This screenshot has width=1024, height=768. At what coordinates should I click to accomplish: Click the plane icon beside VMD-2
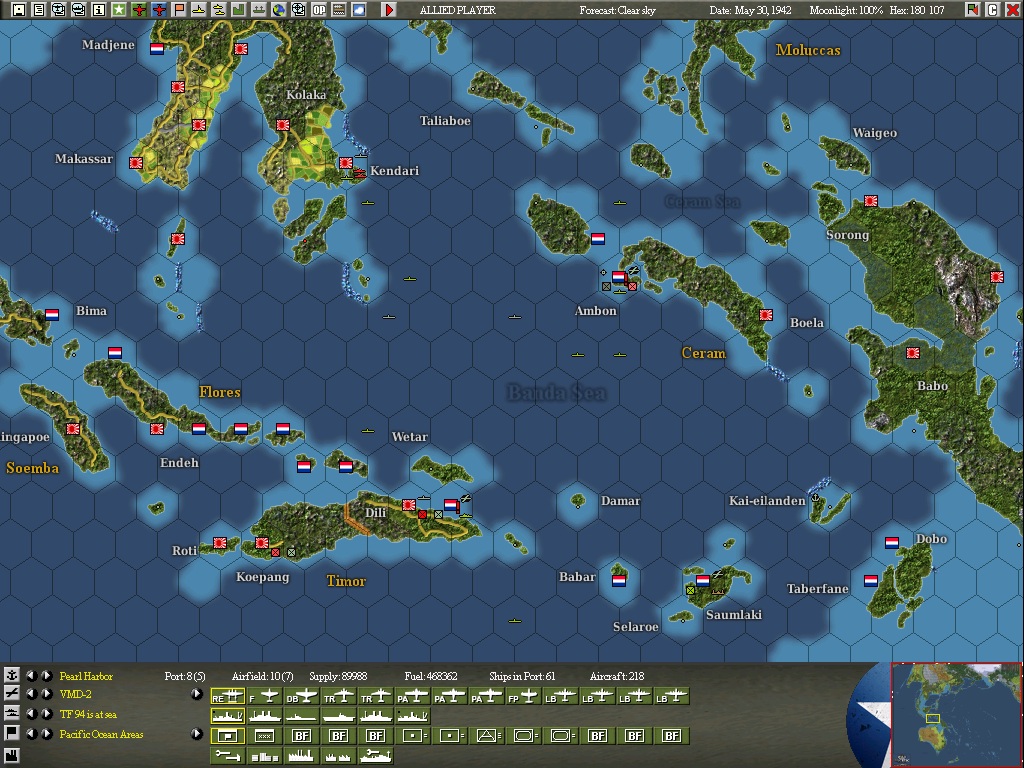12,694
